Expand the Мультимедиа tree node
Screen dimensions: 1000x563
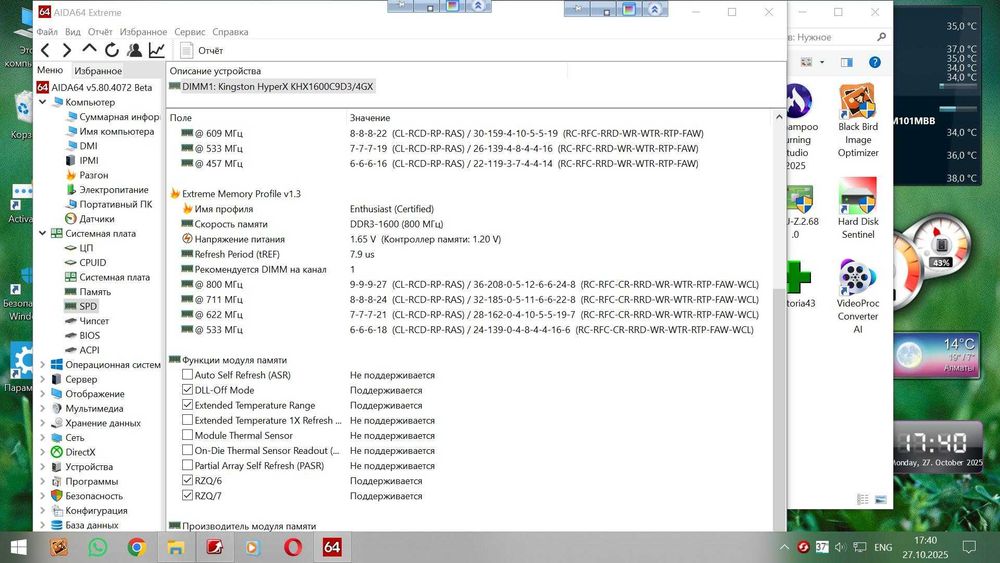[43, 409]
